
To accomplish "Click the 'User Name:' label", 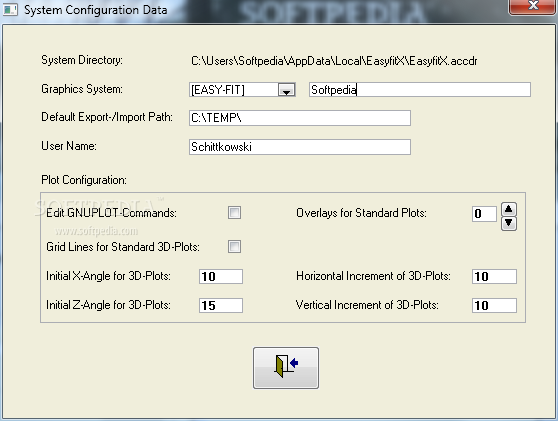I will coord(69,146).
